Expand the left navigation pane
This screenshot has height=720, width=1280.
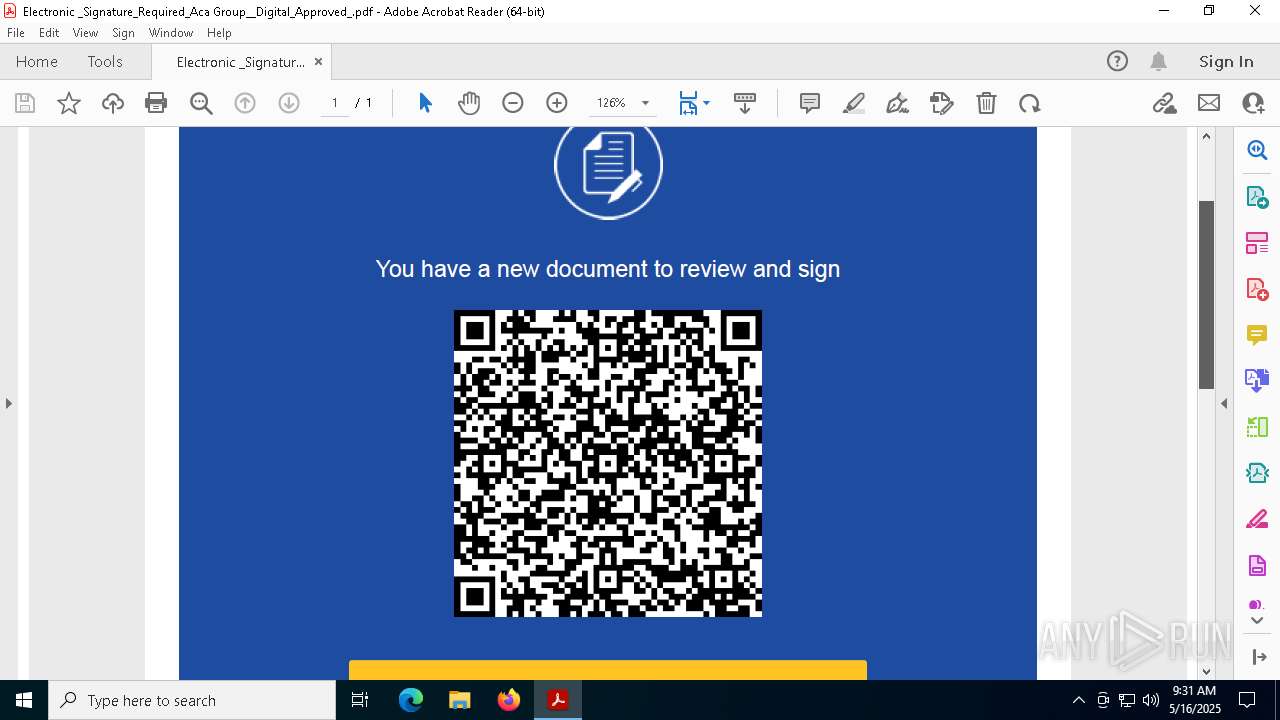click(x=8, y=403)
